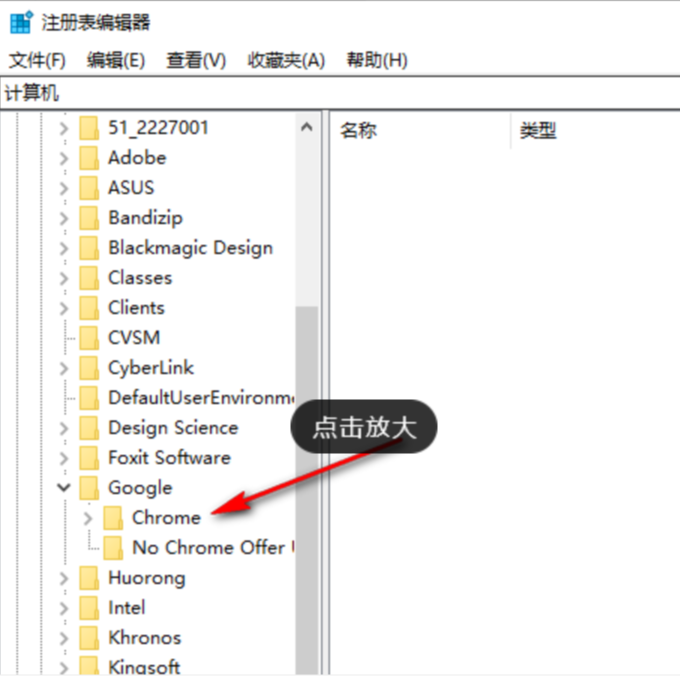Click the 计算机 address bar field
This screenshot has height=680, width=680.
point(340,93)
